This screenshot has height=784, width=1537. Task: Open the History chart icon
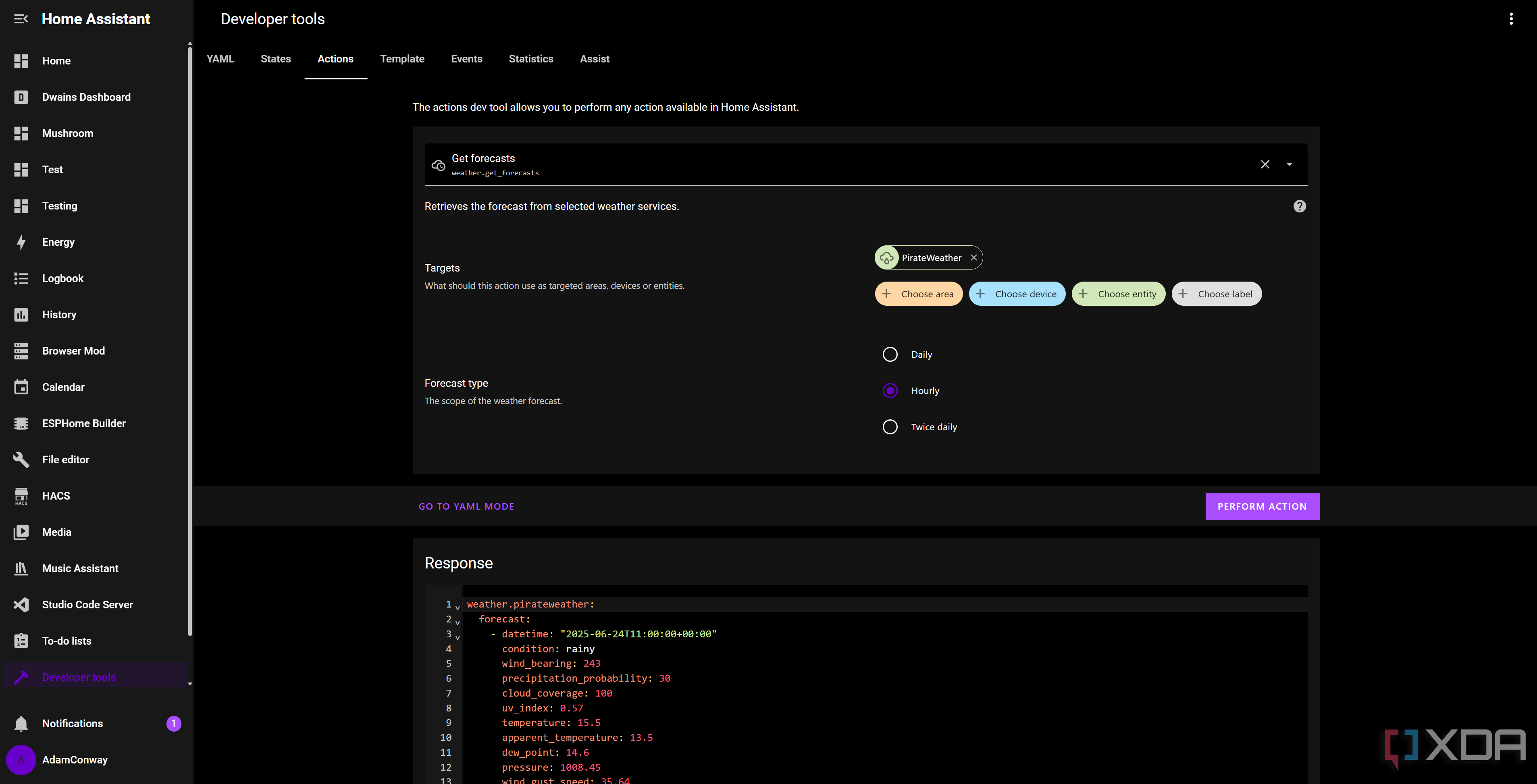tap(21, 315)
